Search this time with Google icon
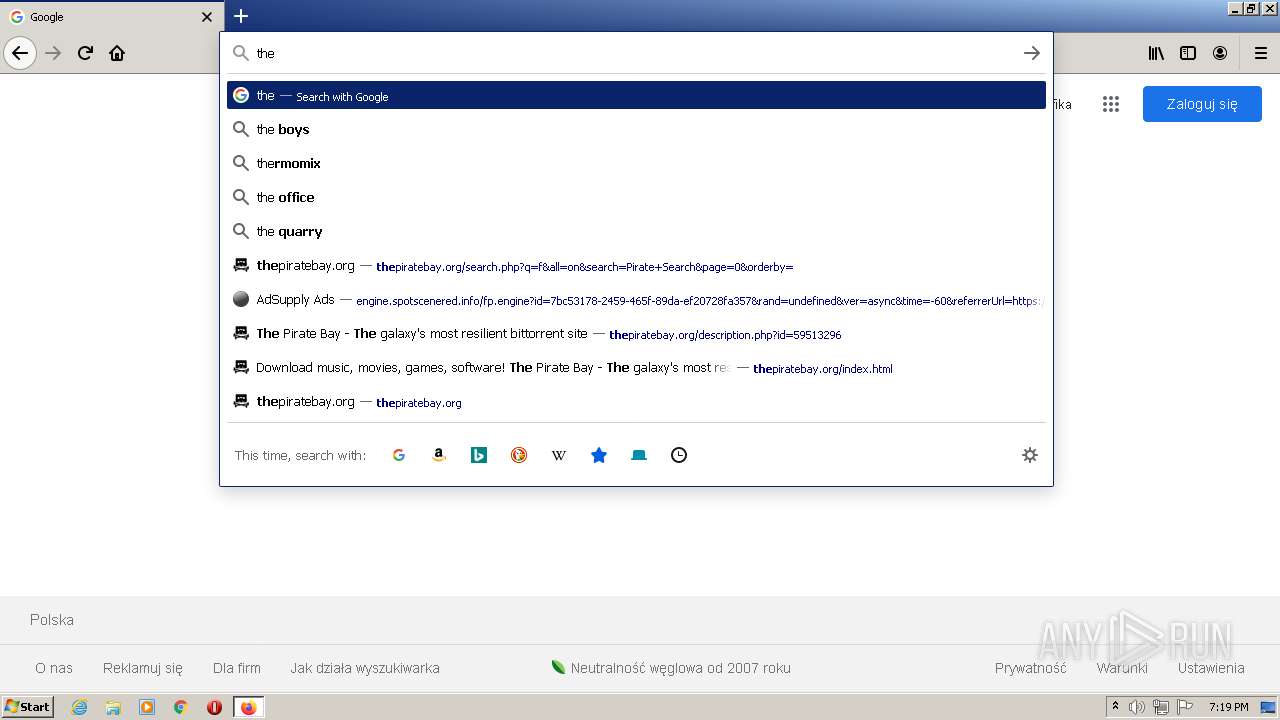 click(x=399, y=455)
